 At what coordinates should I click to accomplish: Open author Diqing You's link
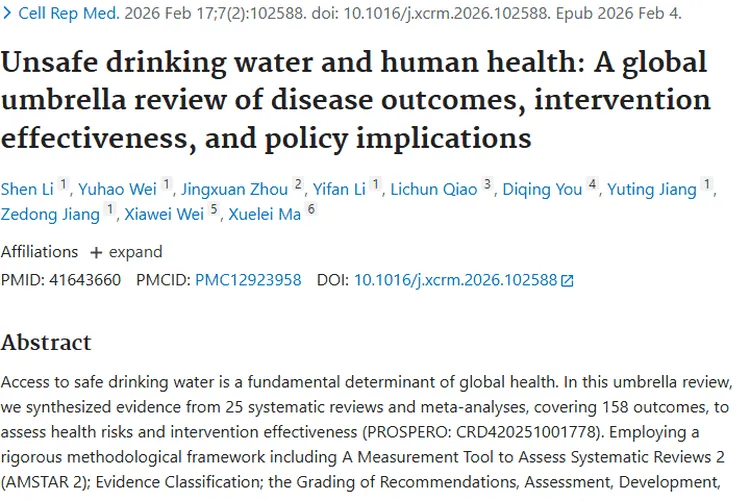click(x=541, y=190)
